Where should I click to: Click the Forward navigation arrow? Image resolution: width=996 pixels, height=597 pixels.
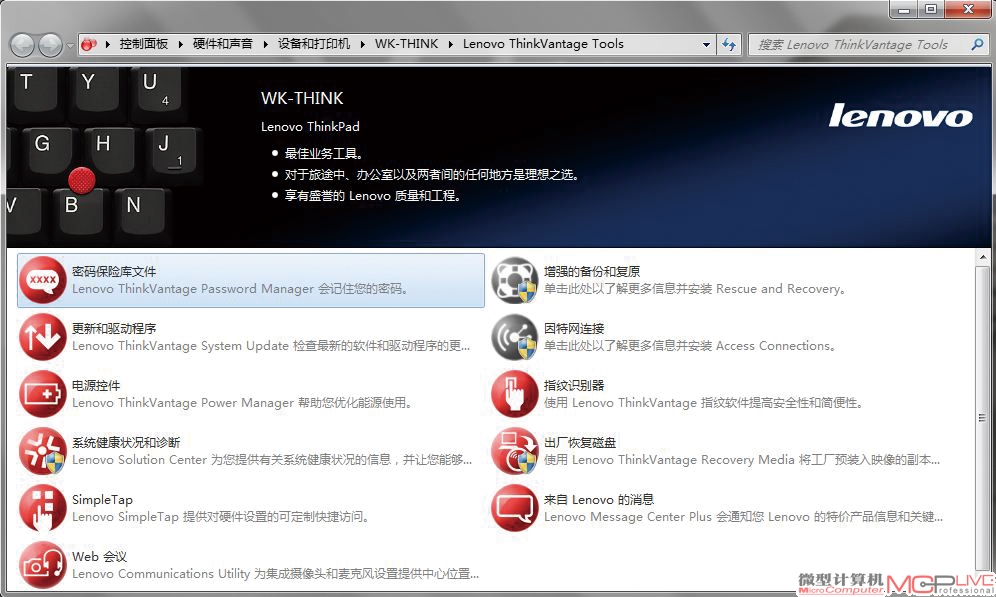point(50,44)
